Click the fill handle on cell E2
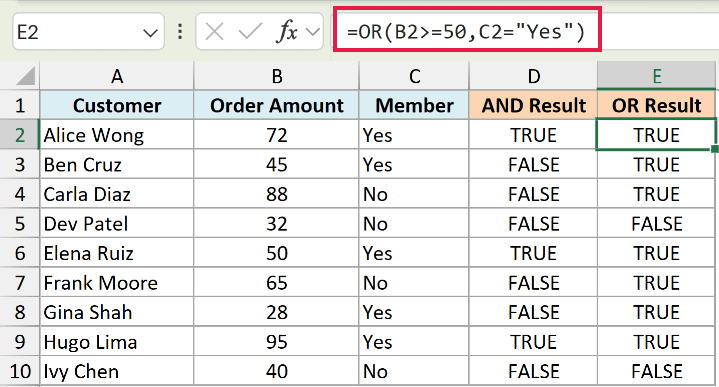The height and width of the screenshot is (387, 719). (x=715, y=149)
